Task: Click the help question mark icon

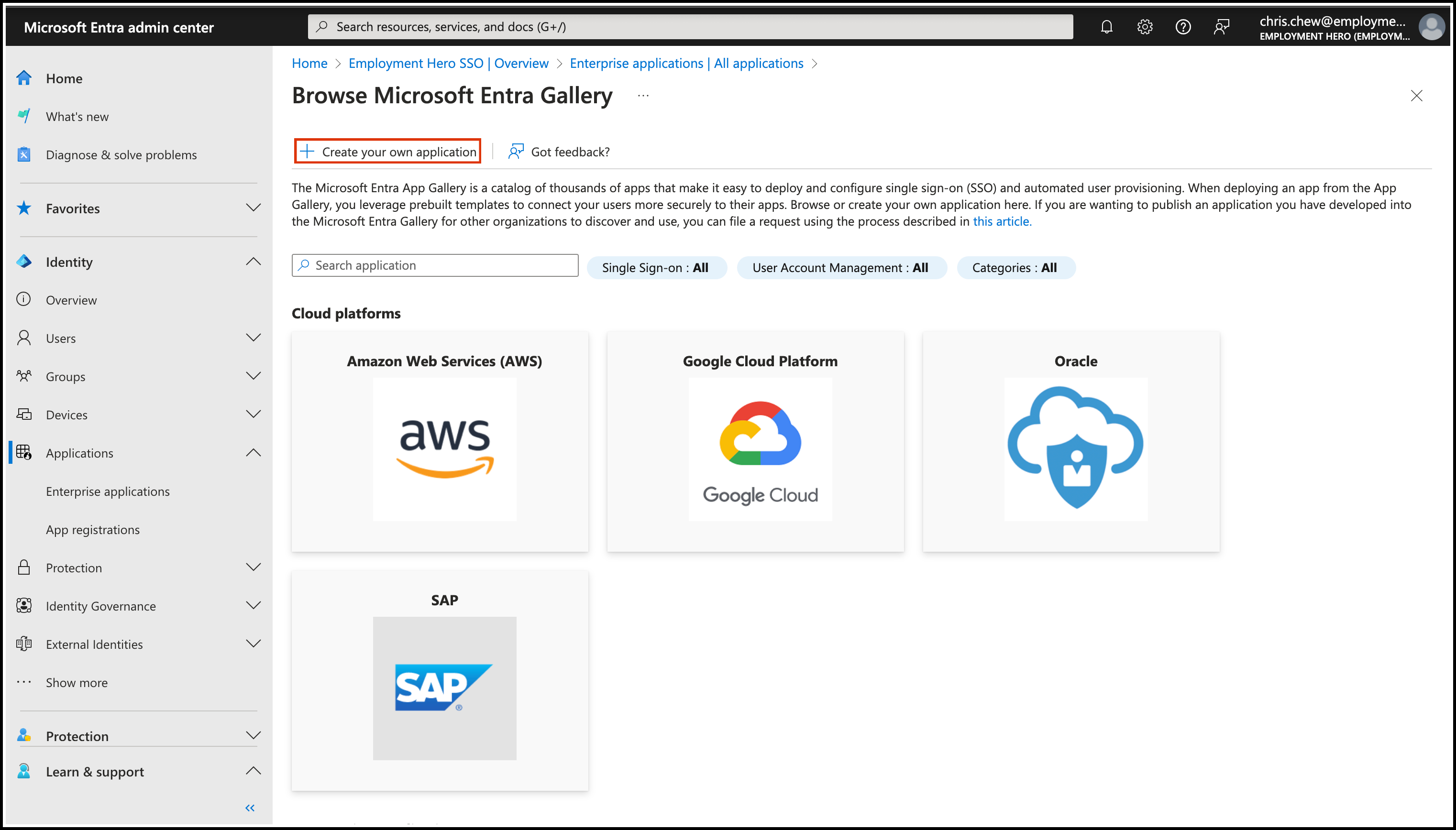Action: (1183, 27)
